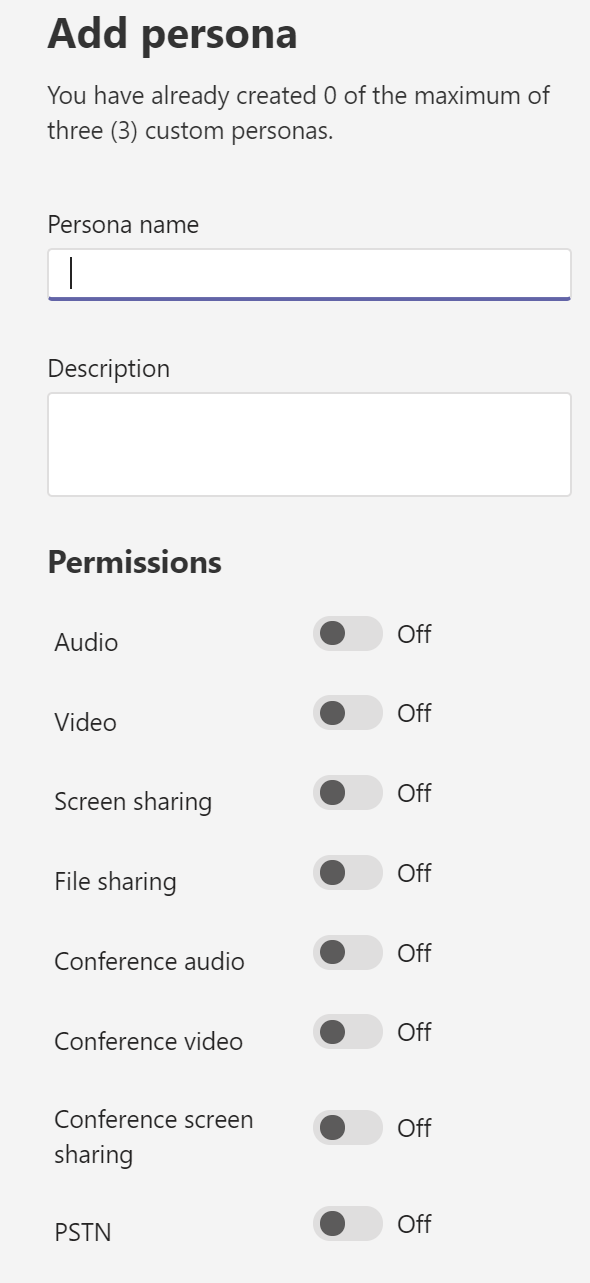Turn on the Video permission
The image size is (590, 1283).
pyautogui.click(x=347, y=713)
